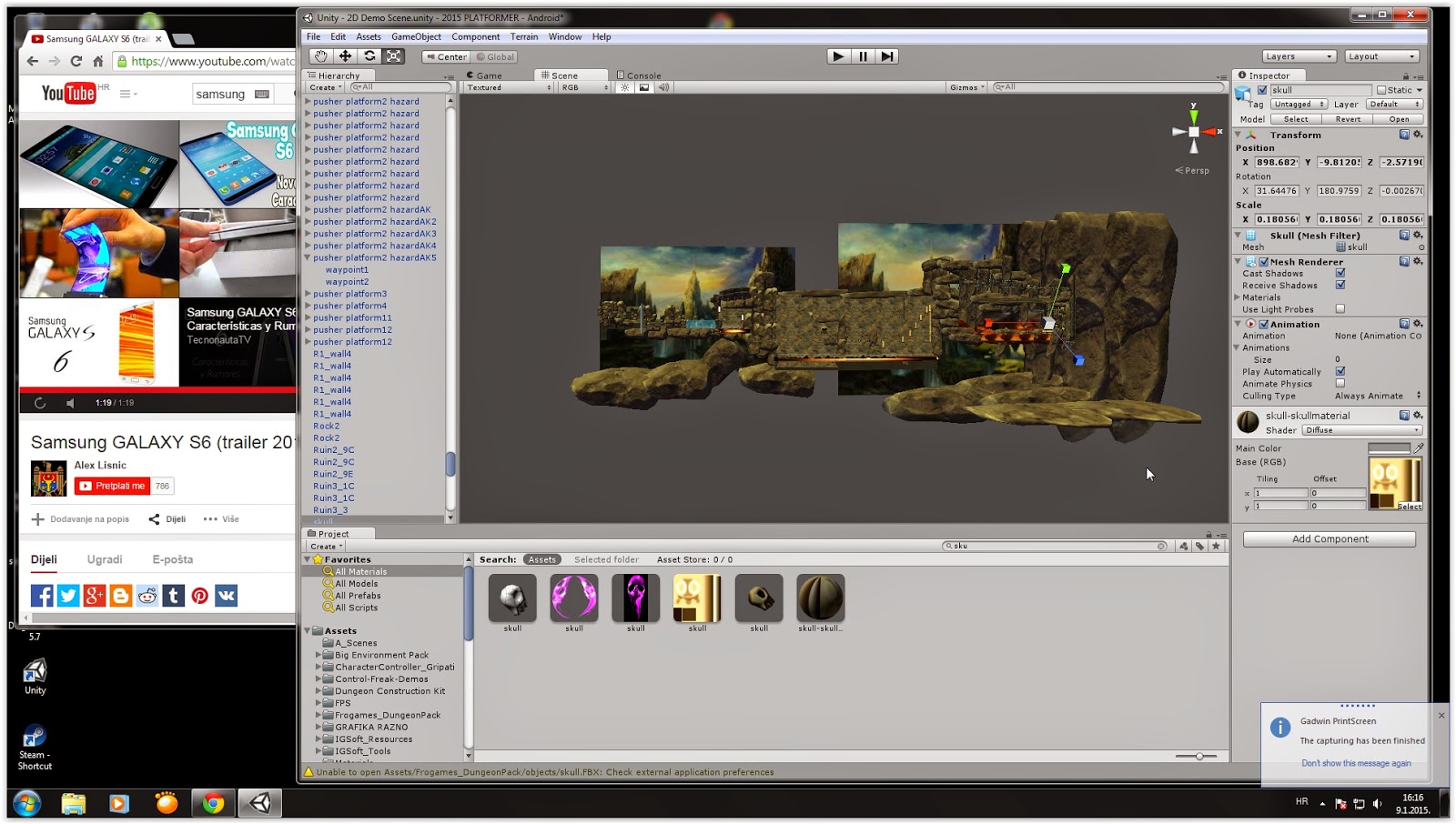
Task: Toggle Animation component enabled checkbox
Action: tap(1264, 324)
